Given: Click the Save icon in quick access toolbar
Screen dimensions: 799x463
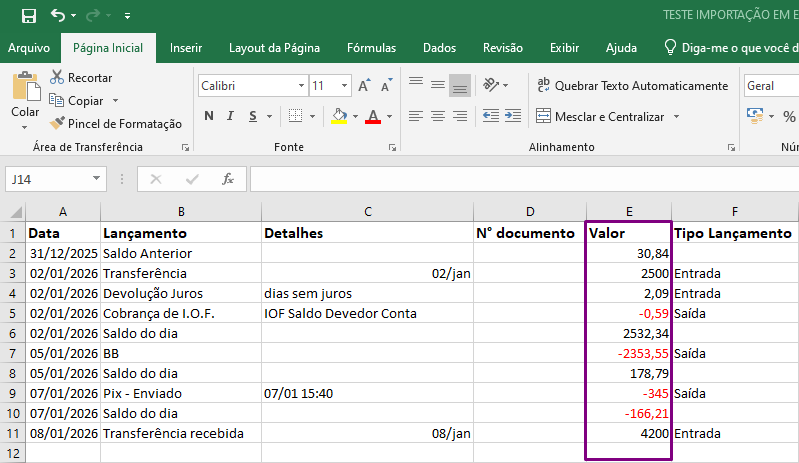Looking at the screenshot, I should point(29,16).
